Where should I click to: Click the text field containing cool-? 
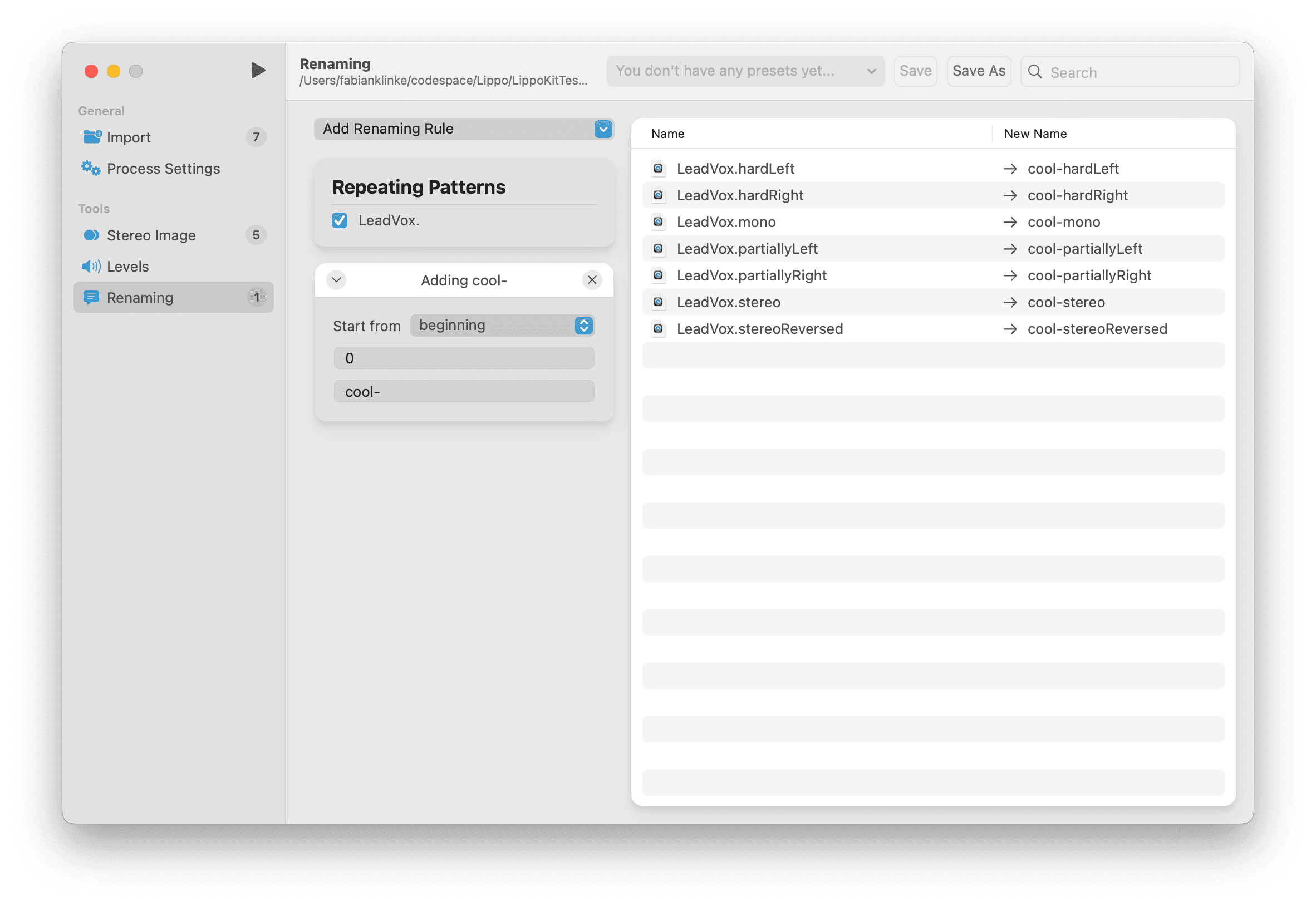(x=464, y=392)
